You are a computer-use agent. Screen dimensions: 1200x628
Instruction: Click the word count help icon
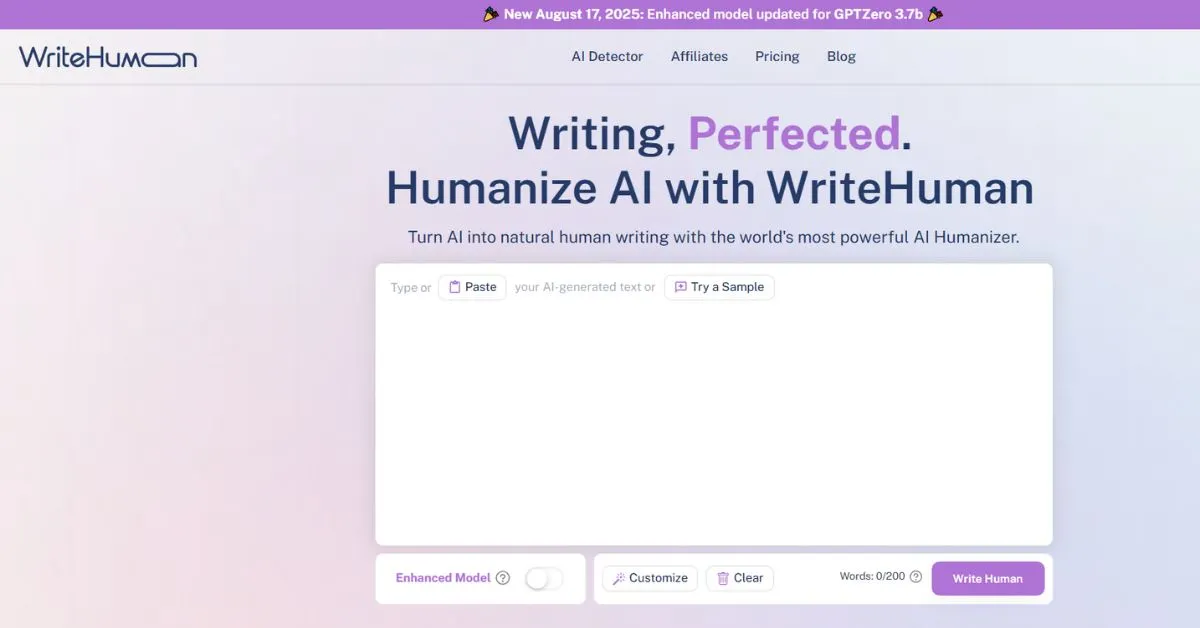[x=915, y=577]
